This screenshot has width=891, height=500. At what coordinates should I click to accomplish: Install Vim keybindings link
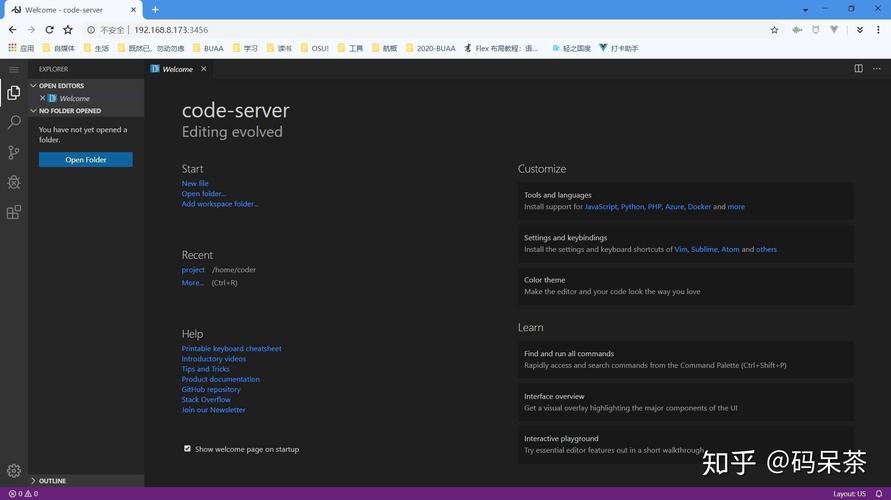(680, 249)
